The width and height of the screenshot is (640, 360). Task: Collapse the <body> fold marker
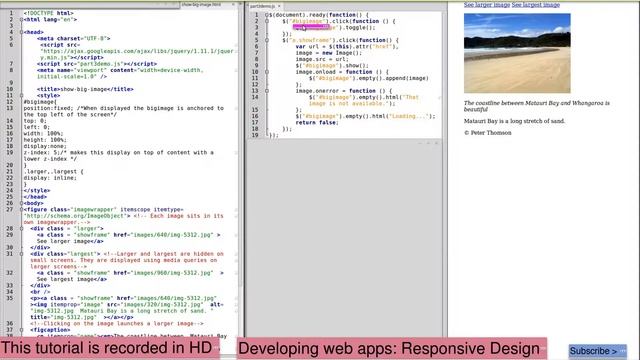(x=22, y=203)
